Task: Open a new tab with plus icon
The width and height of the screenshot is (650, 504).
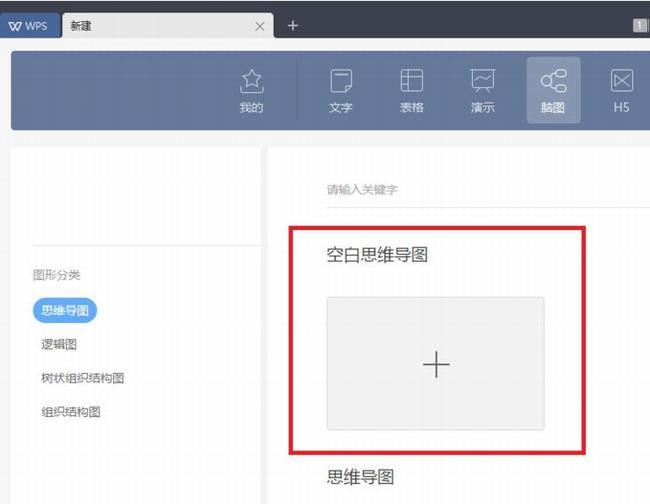Action: coord(293,26)
